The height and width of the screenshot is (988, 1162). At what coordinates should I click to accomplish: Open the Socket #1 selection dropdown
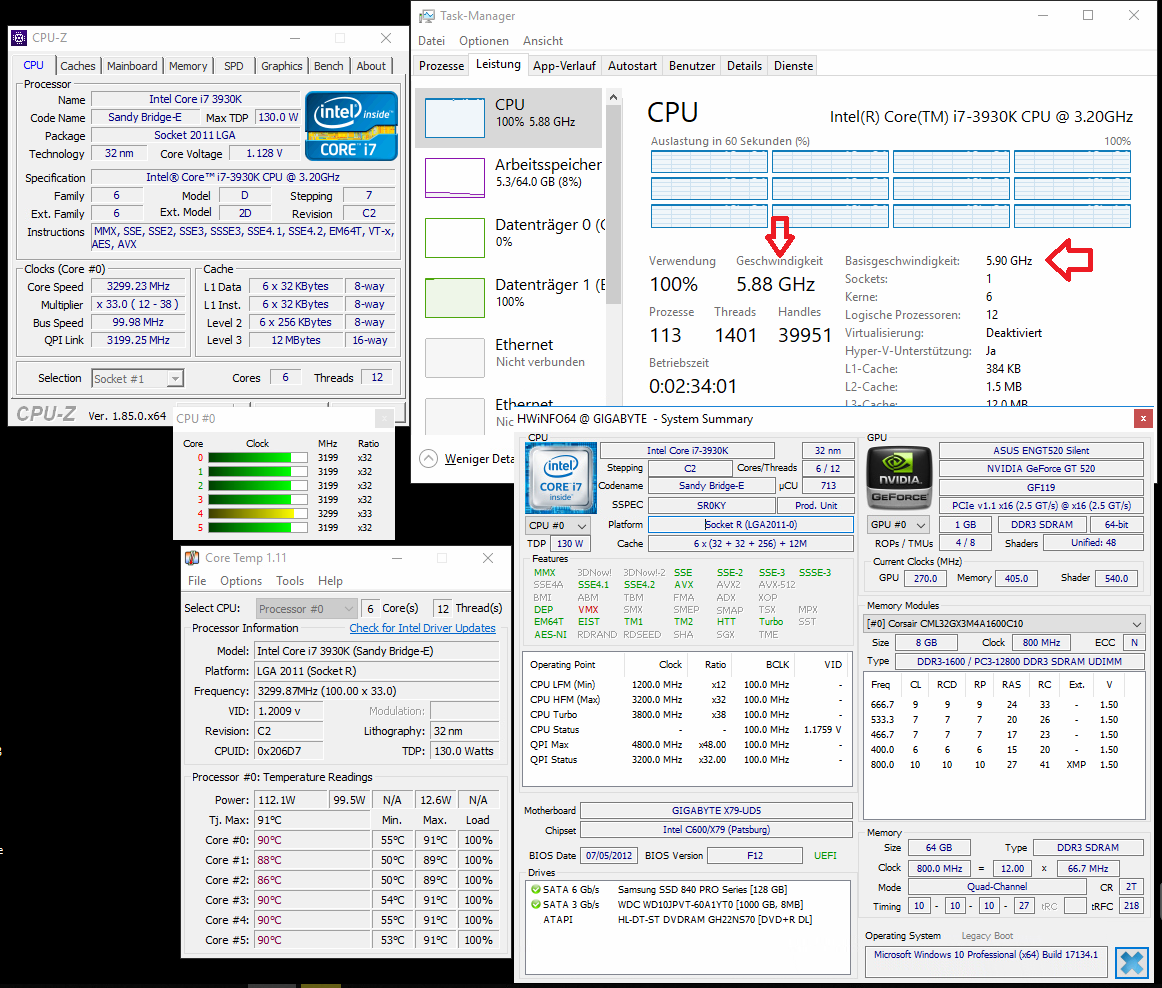coord(137,378)
